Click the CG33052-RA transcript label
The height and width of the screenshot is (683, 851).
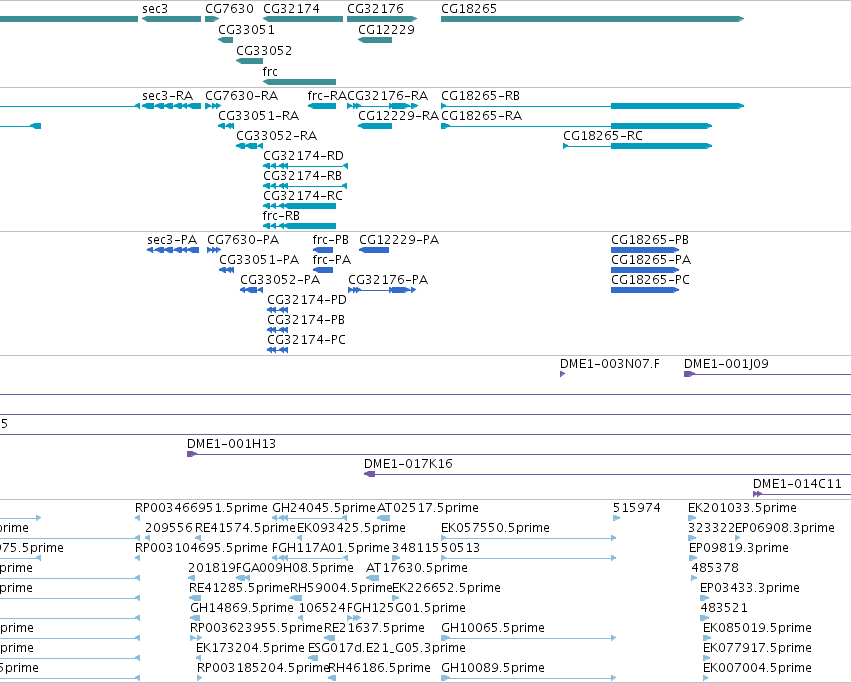tap(276, 136)
